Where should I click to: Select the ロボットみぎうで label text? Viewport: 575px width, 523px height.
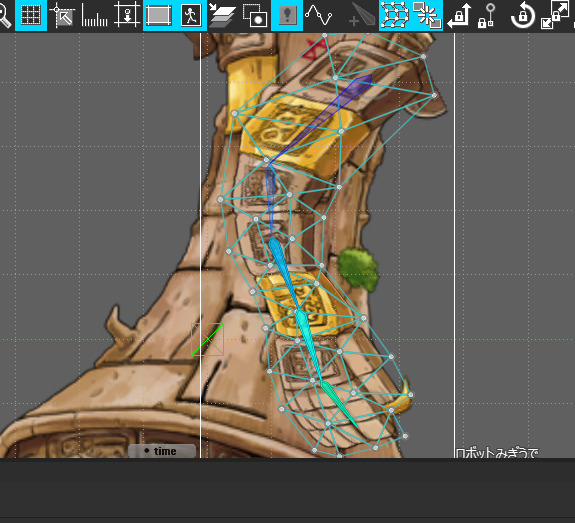pyautogui.click(x=497, y=453)
